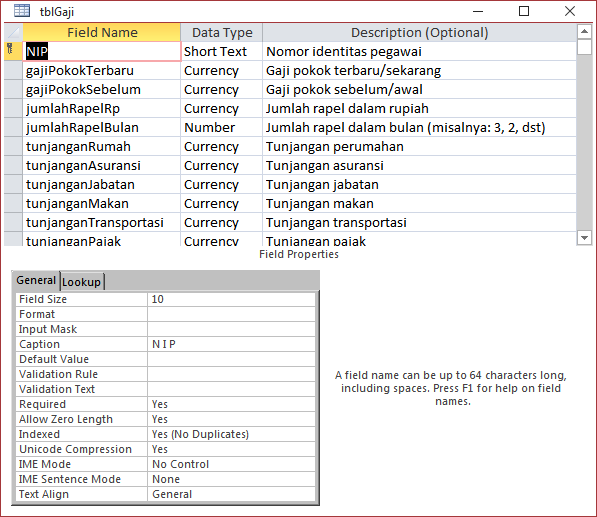
Task: Click the tunjanganTransportasi field name
Action: (x=102, y=222)
